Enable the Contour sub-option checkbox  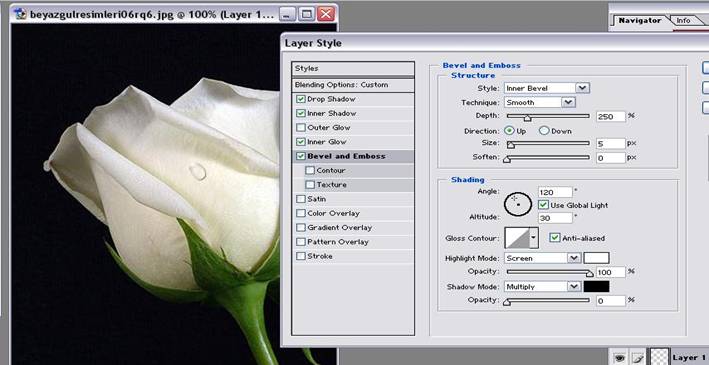[x=310, y=171]
